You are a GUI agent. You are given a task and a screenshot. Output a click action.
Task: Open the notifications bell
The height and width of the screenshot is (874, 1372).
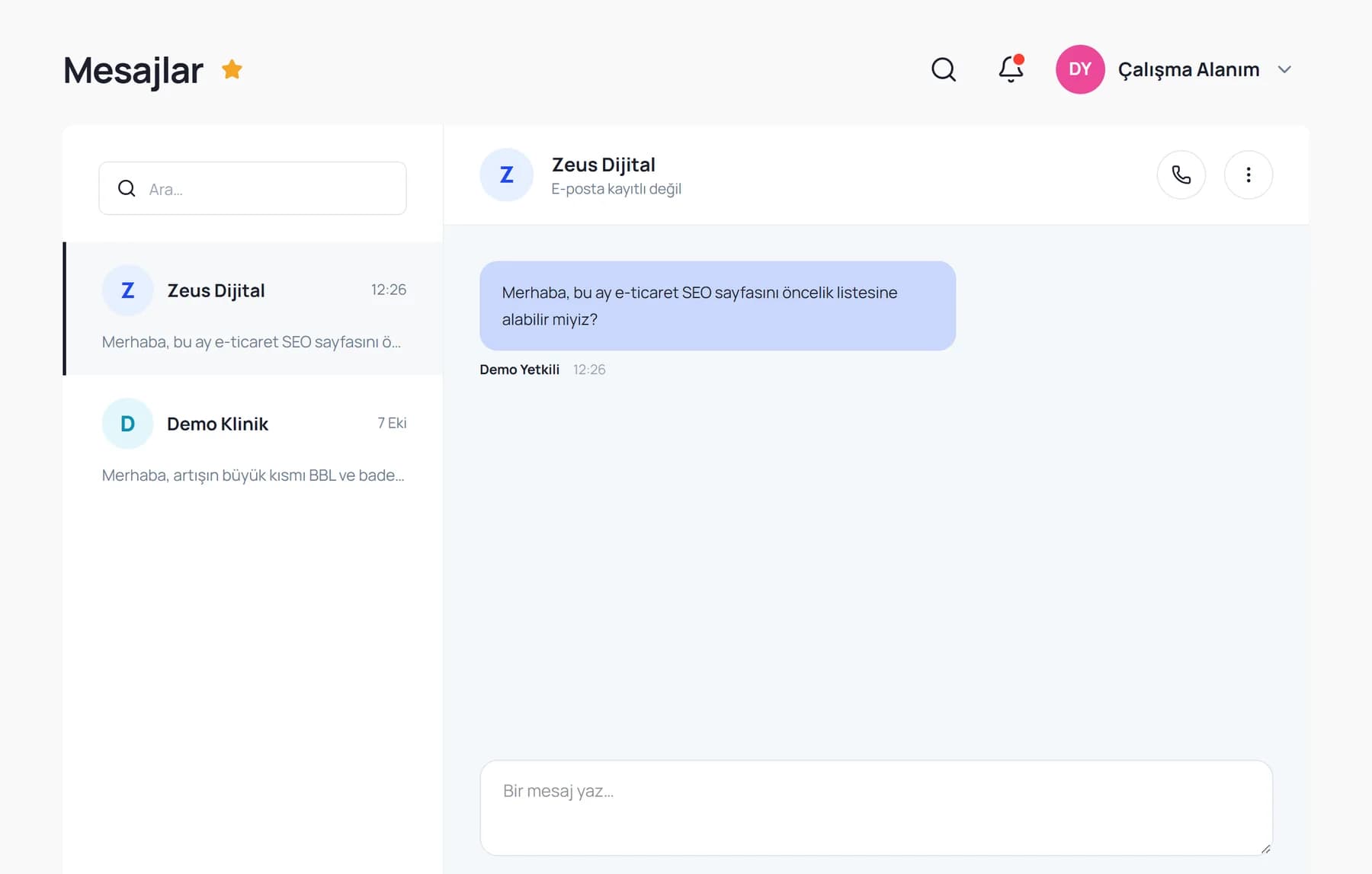tap(1011, 69)
